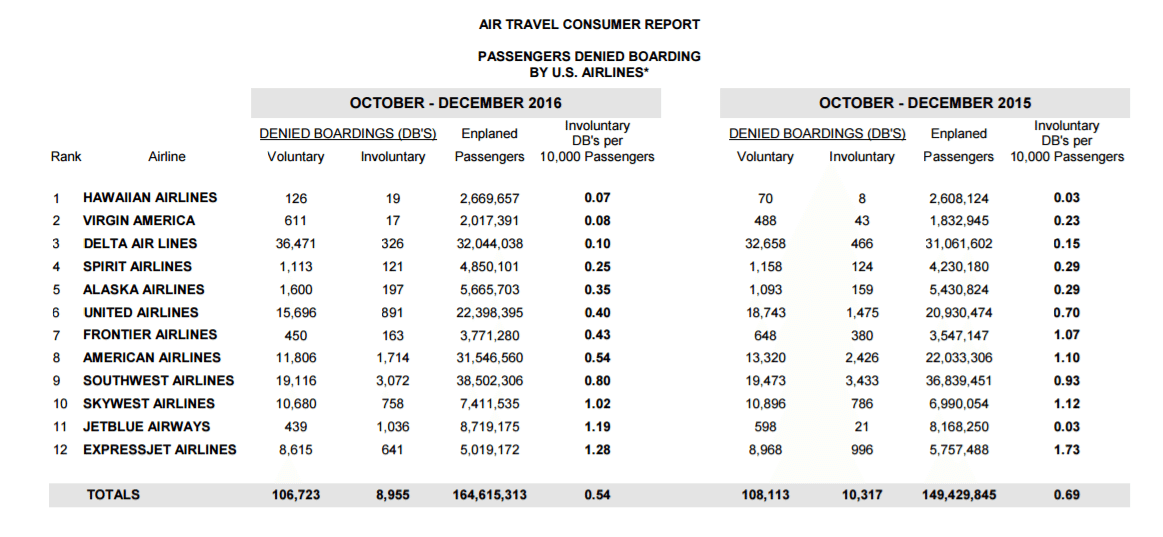This screenshot has width=1163, height=537.
Task: Select Virgin America's 2016 voluntary value 611
Action: click(296, 221)
